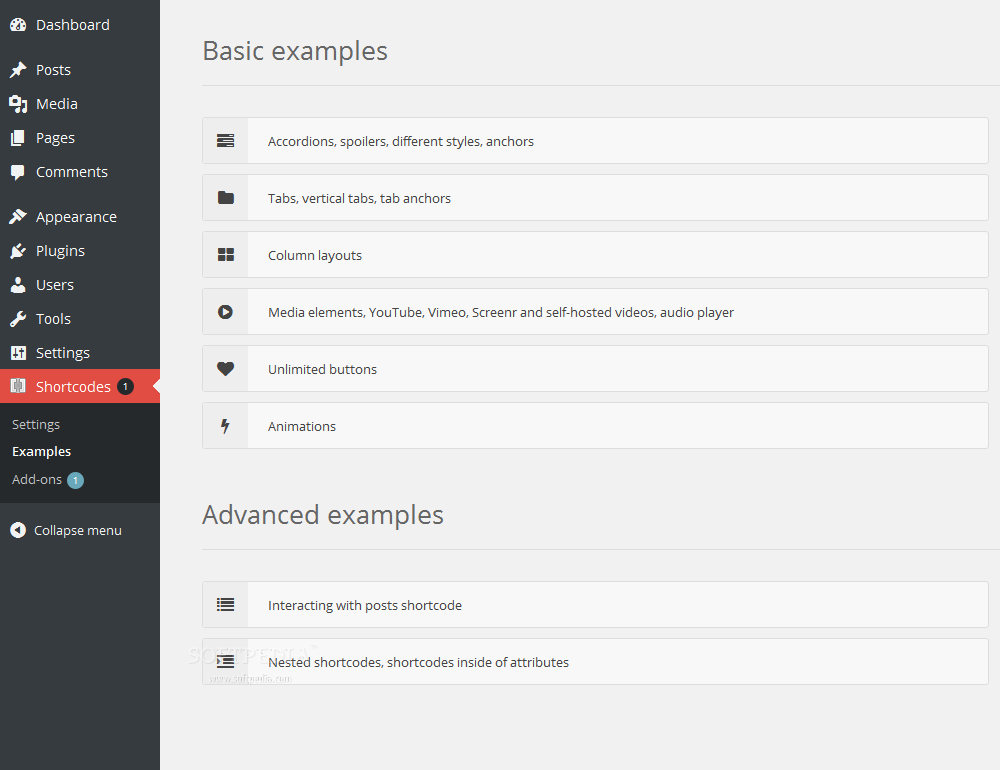Click the play icon beside Media elements
Screen dimensions: 1000x770
pyautogui.click(x=225, y=312)
